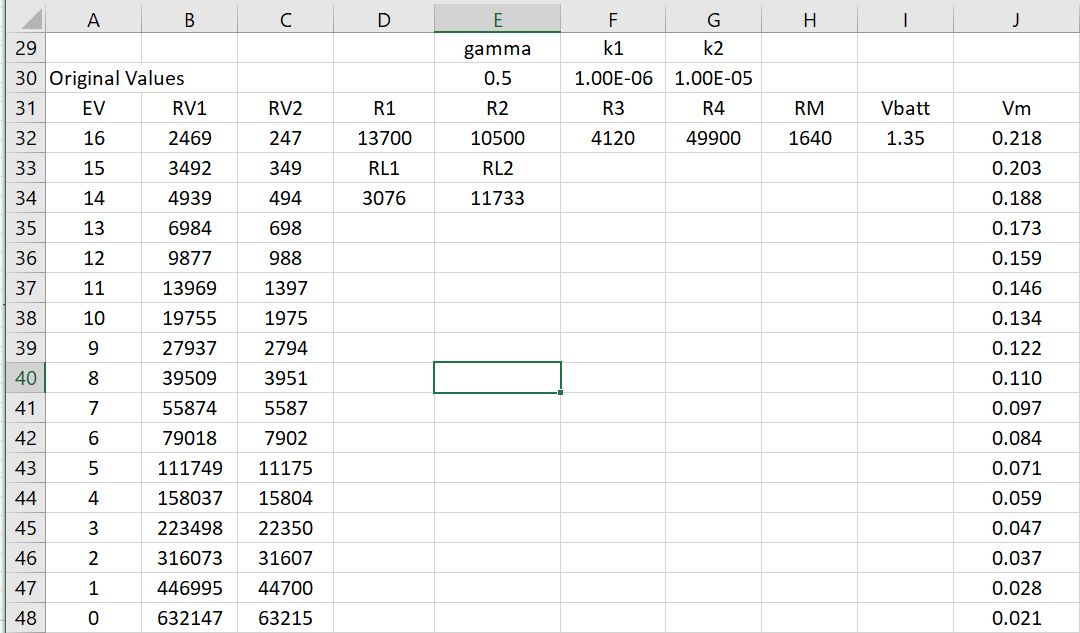This screenshot has width=1080, height=633.
Task: Click the 'Vm' heading cell
Action: (1017, 108)
